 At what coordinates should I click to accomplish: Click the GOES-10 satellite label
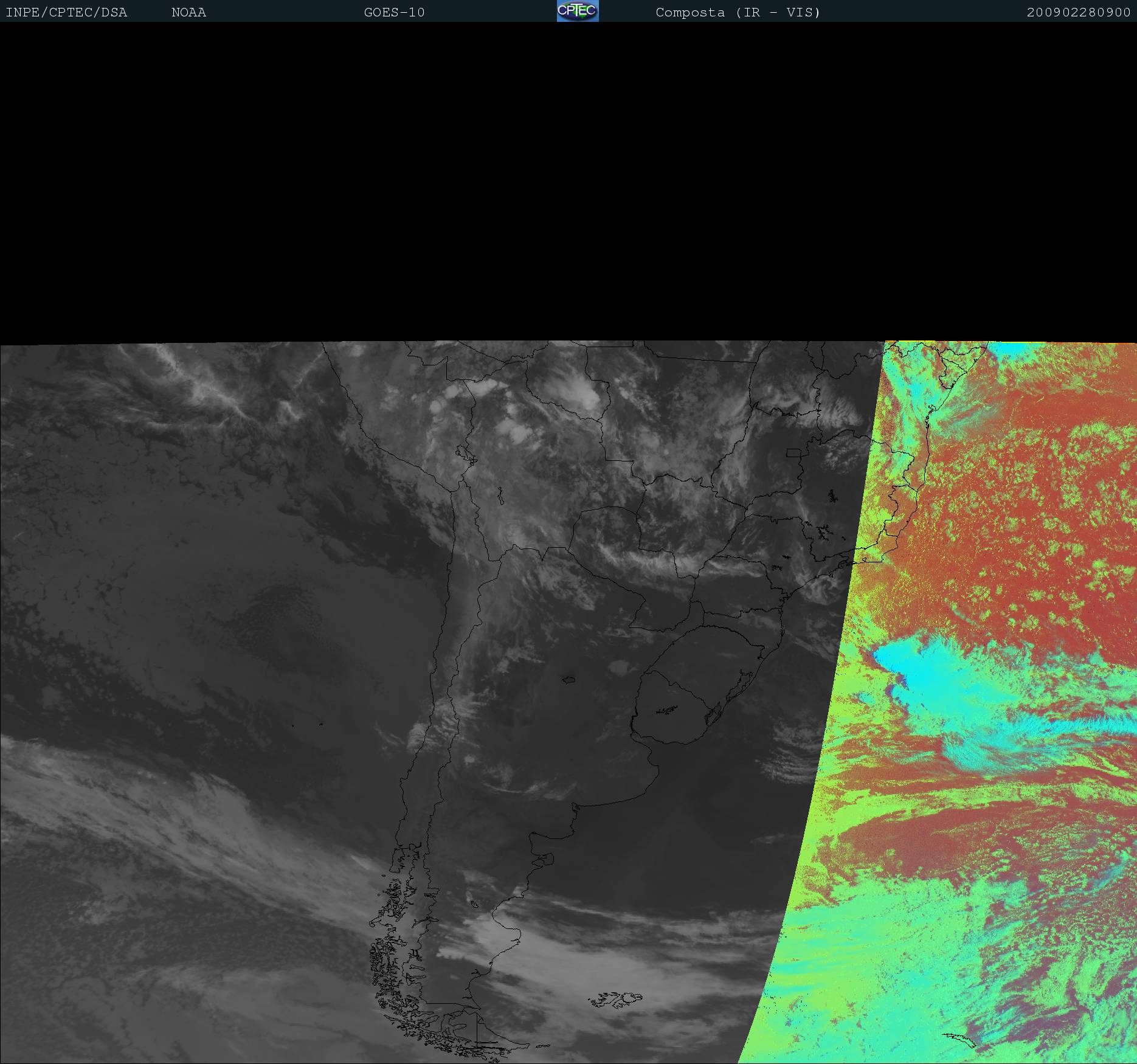(x=394, y=12)
